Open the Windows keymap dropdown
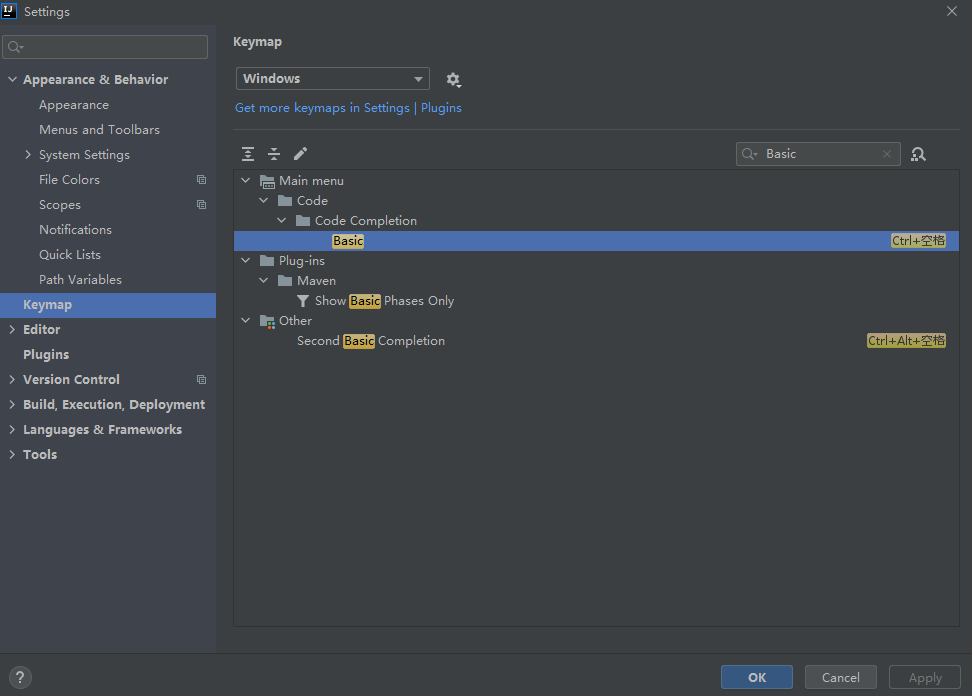This screenshot has width=972, height=696. (x=333, y=79)
